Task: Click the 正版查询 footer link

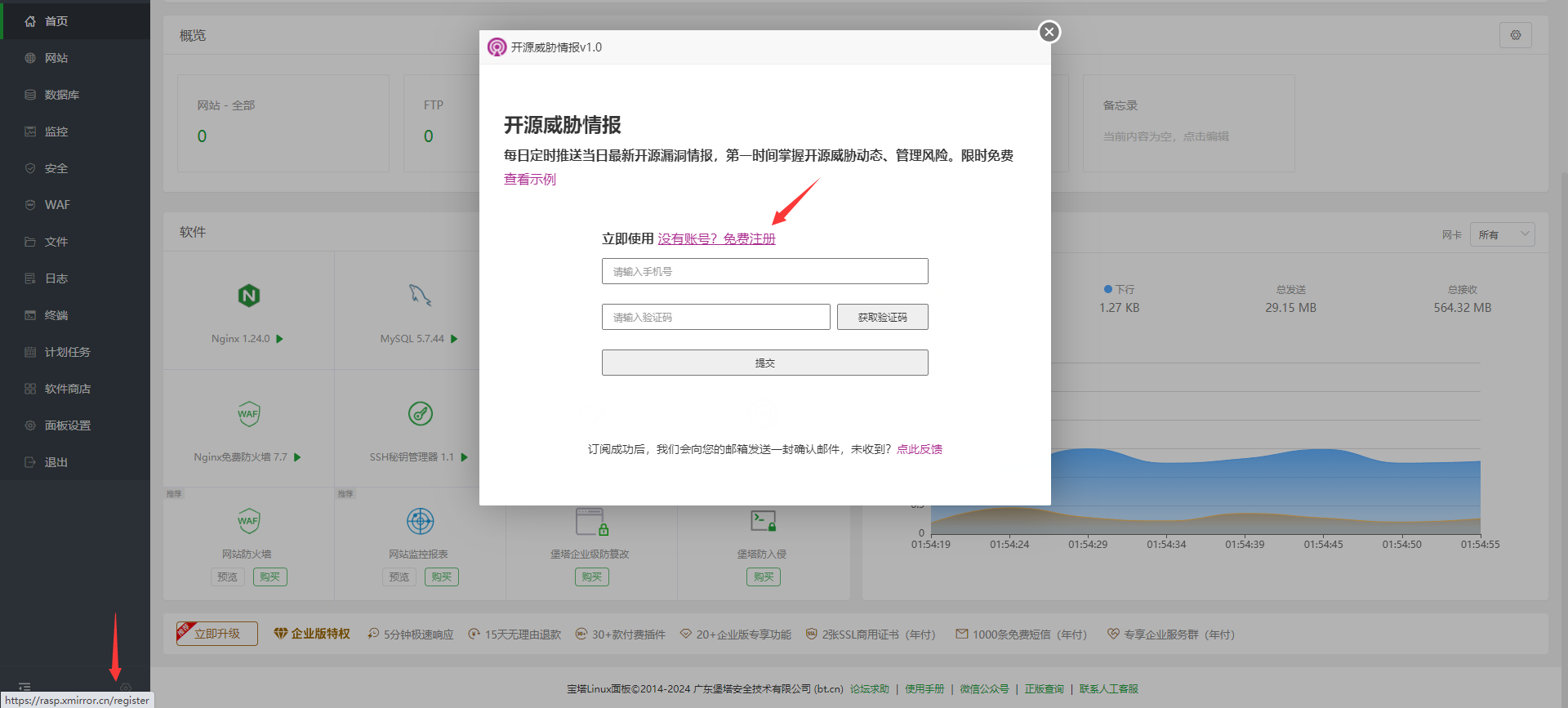Action: point(1045,689)
